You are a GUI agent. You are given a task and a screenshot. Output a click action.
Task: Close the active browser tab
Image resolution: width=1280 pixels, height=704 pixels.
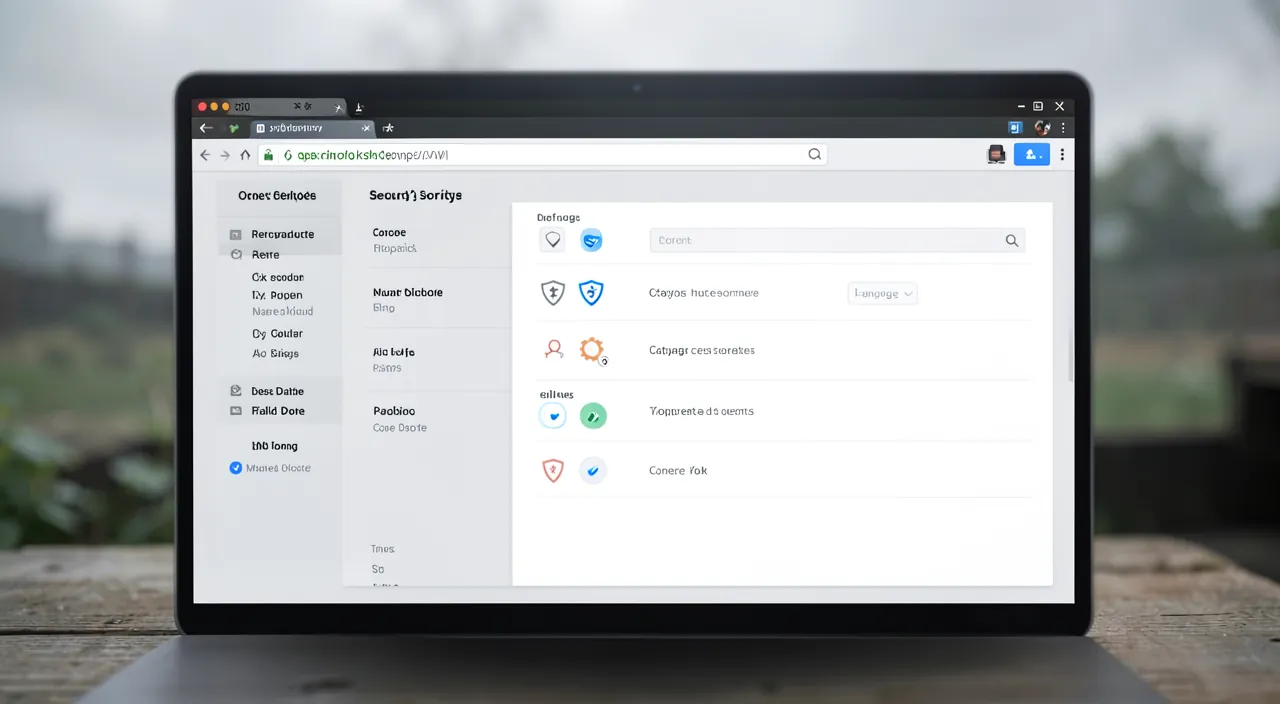pos(366,128)
